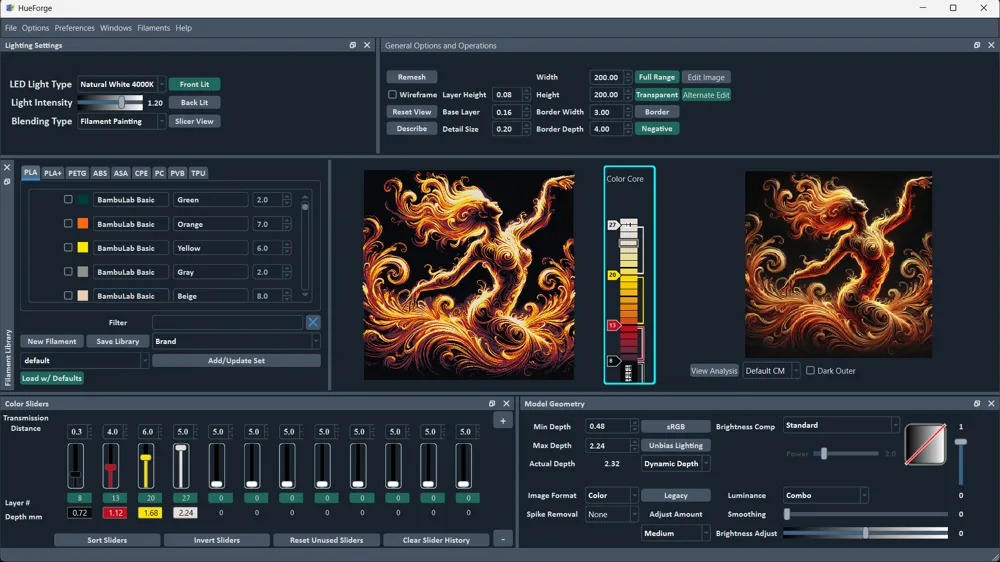The height and width of the screenshot is (562, 1000).
Task: Open the Blending Type dropdown
Action: pos(121,121)
